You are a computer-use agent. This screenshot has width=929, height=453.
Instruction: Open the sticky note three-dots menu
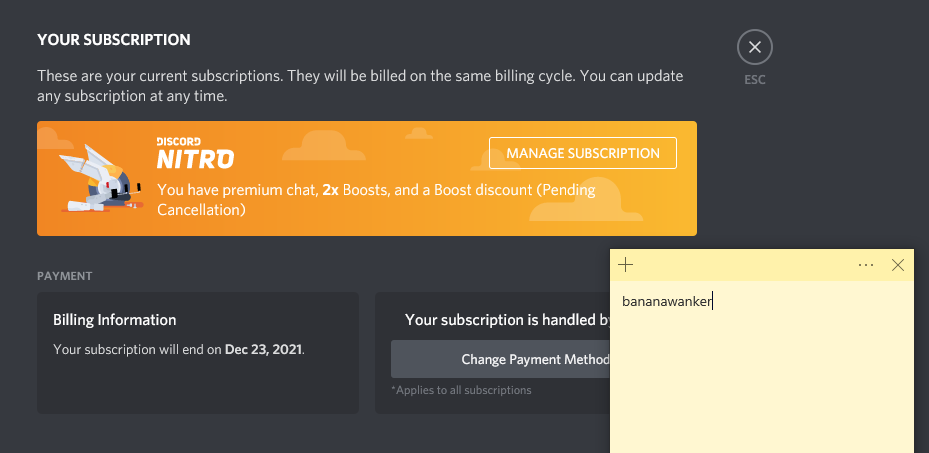coord(866,265)
